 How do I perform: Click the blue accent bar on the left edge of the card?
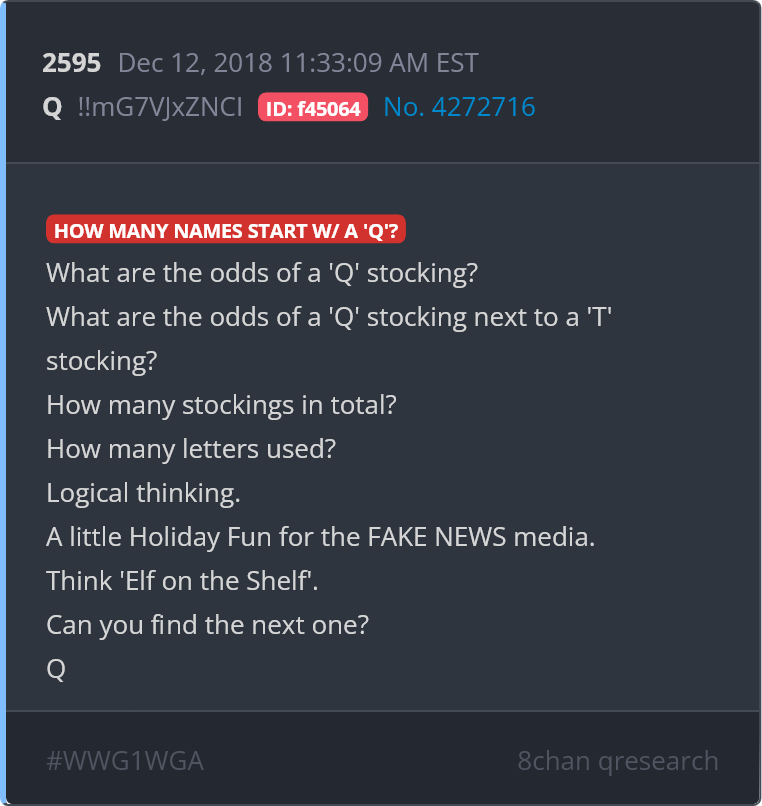coord(3,403)
